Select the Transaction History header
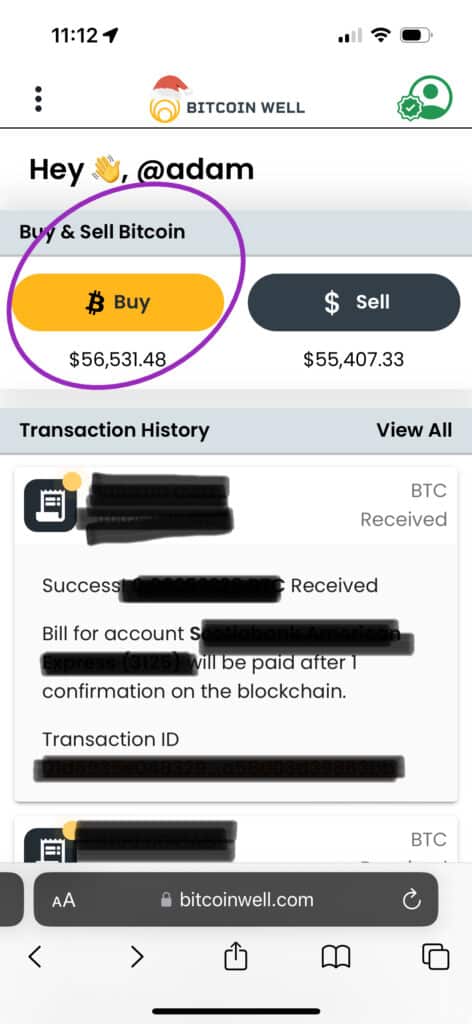The width and height of the screenshot is (472, 1024). click(x=114, y=430)
